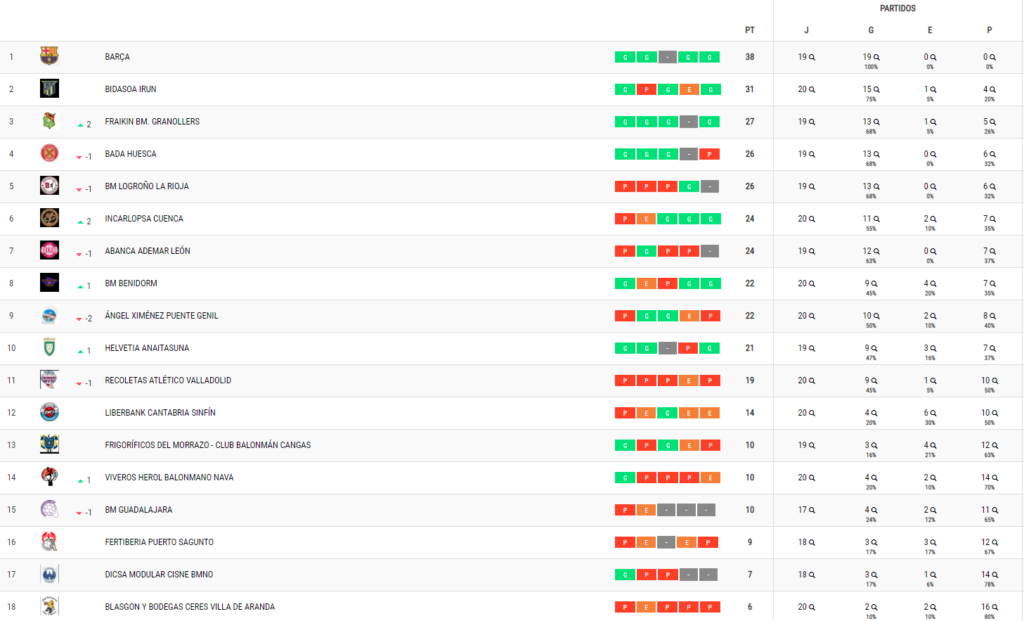Screen dimensions: 1024x621
Task: Go to the Bidasoa Irun team name
Action: click(131, 89)
